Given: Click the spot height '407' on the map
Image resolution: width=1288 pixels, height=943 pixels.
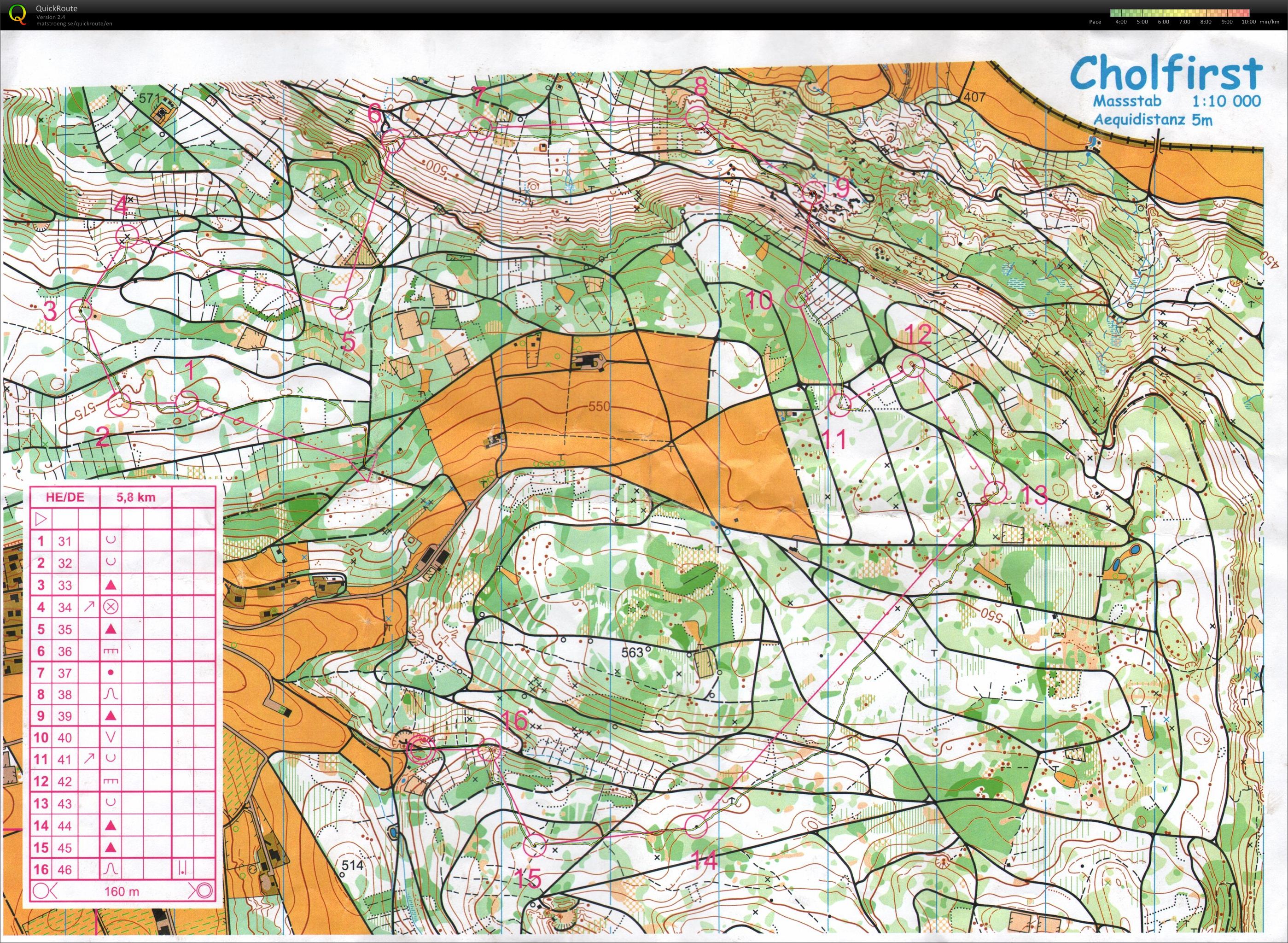Looking at the screenshot, I should coord(974,97).
